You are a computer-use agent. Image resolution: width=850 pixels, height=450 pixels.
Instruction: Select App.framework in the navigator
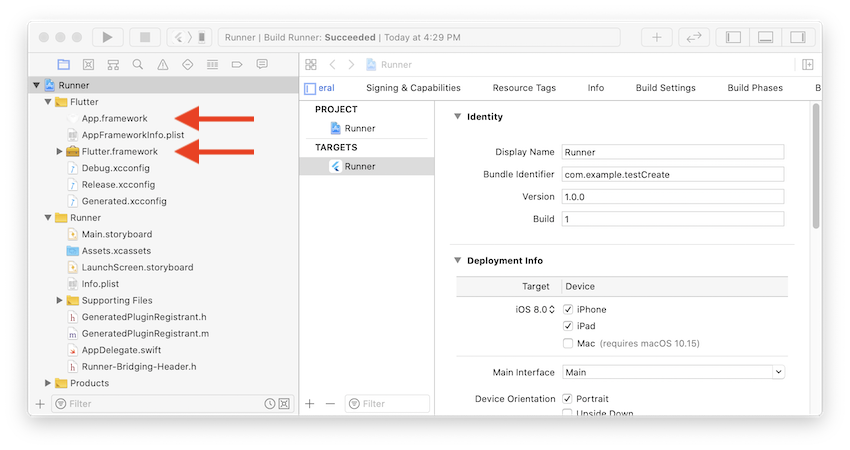(114, 118)
